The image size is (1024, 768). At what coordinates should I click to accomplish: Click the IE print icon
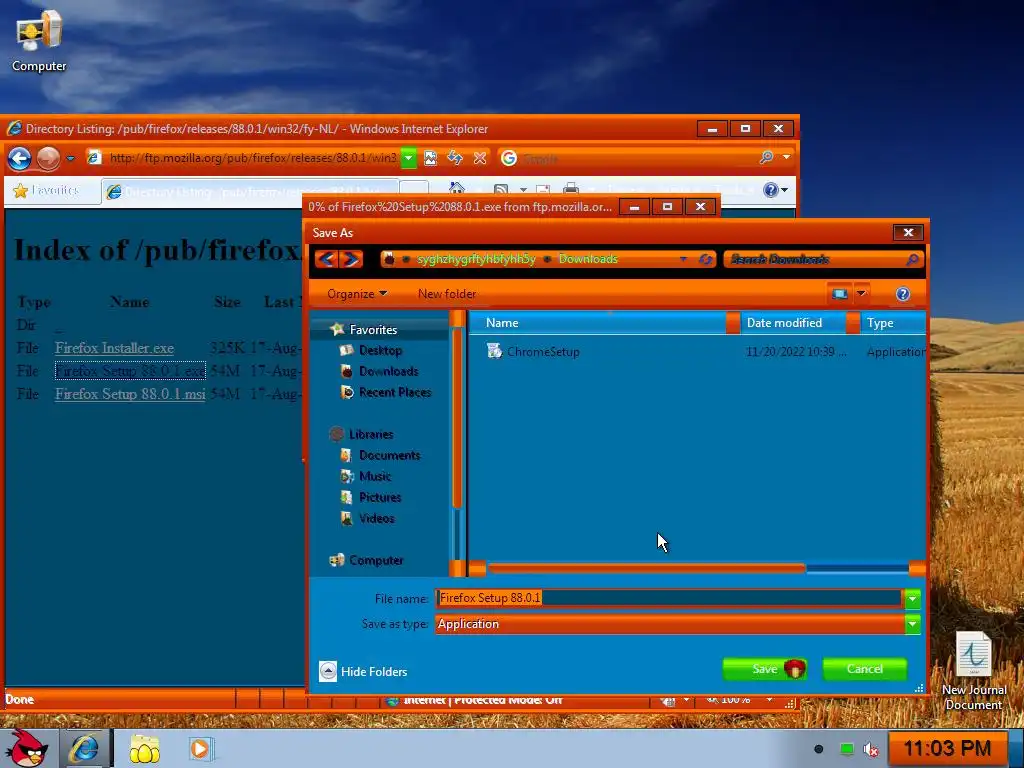tap(571, 189)
